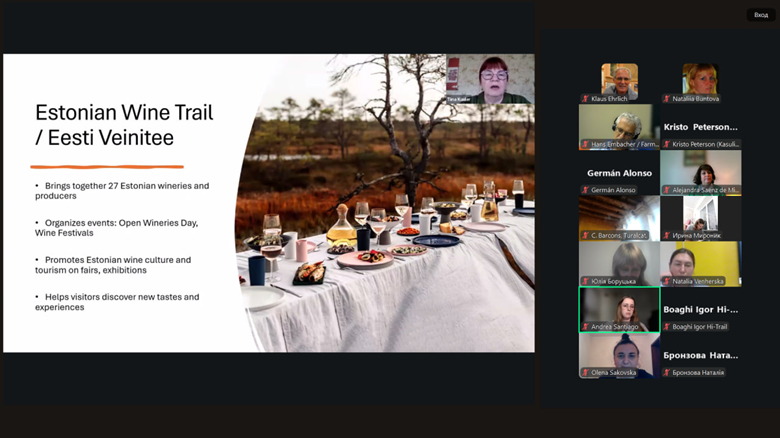This screenshot has height=438, width=780.
Task: Click the muted microphone icon beside Nataliia Buntova
Action: [x=667, y=99]
